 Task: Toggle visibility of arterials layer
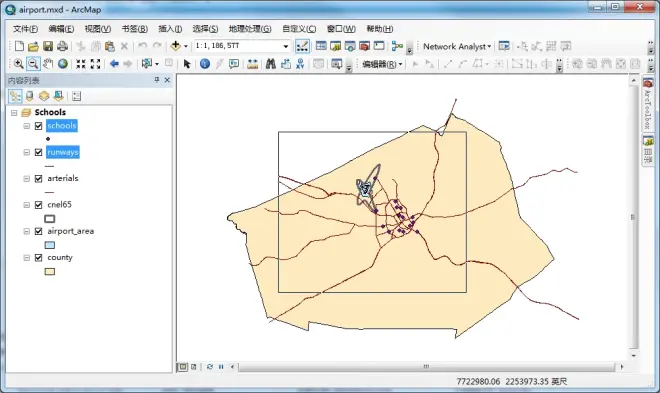click(39, 179)
